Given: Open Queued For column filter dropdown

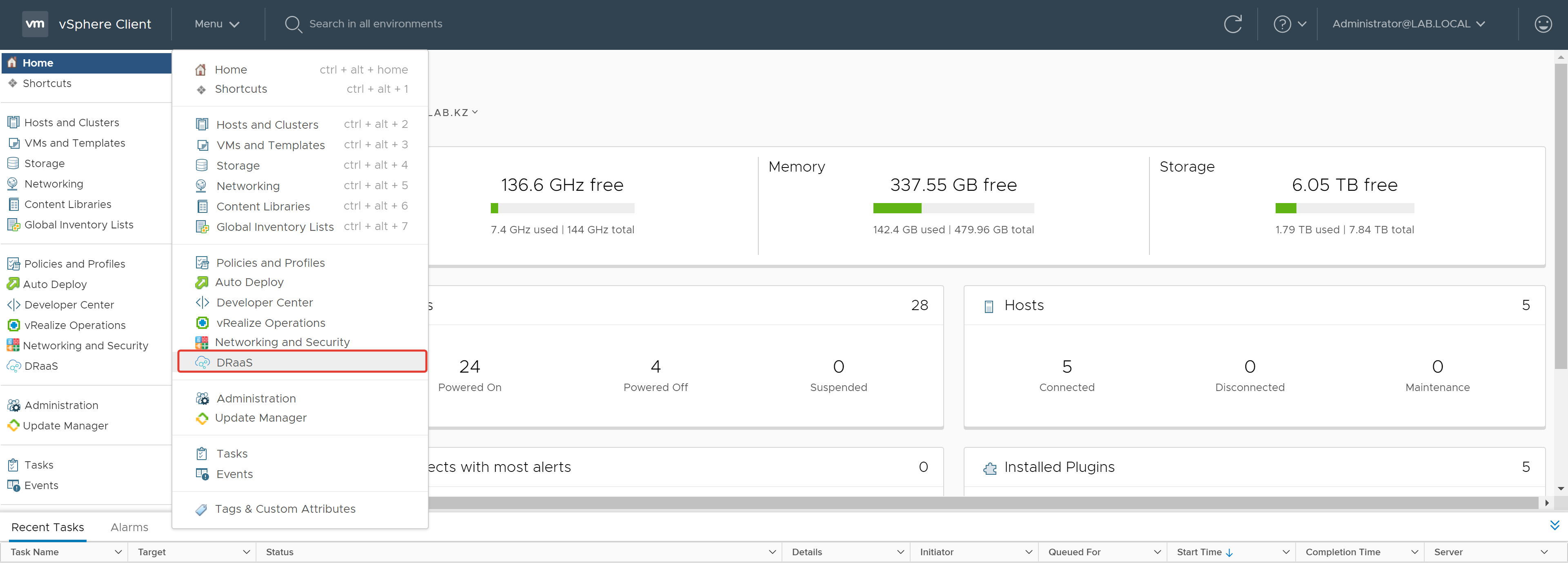Looking at the screenshot, I should (x=1157, y=552).
